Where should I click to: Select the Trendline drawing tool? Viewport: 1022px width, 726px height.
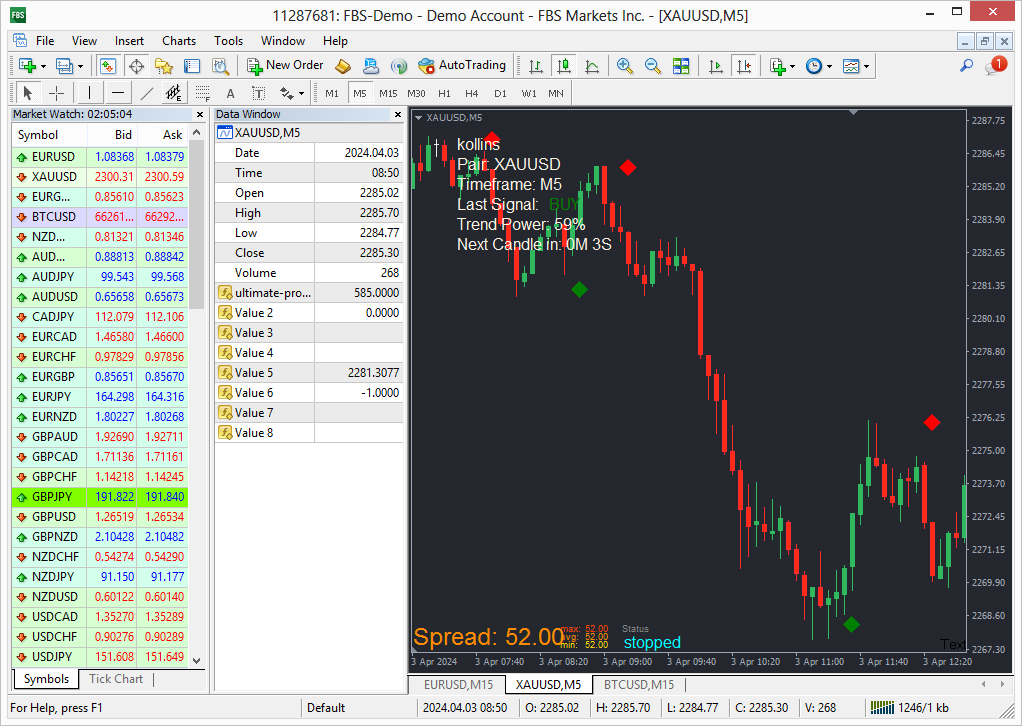(147, 93)
